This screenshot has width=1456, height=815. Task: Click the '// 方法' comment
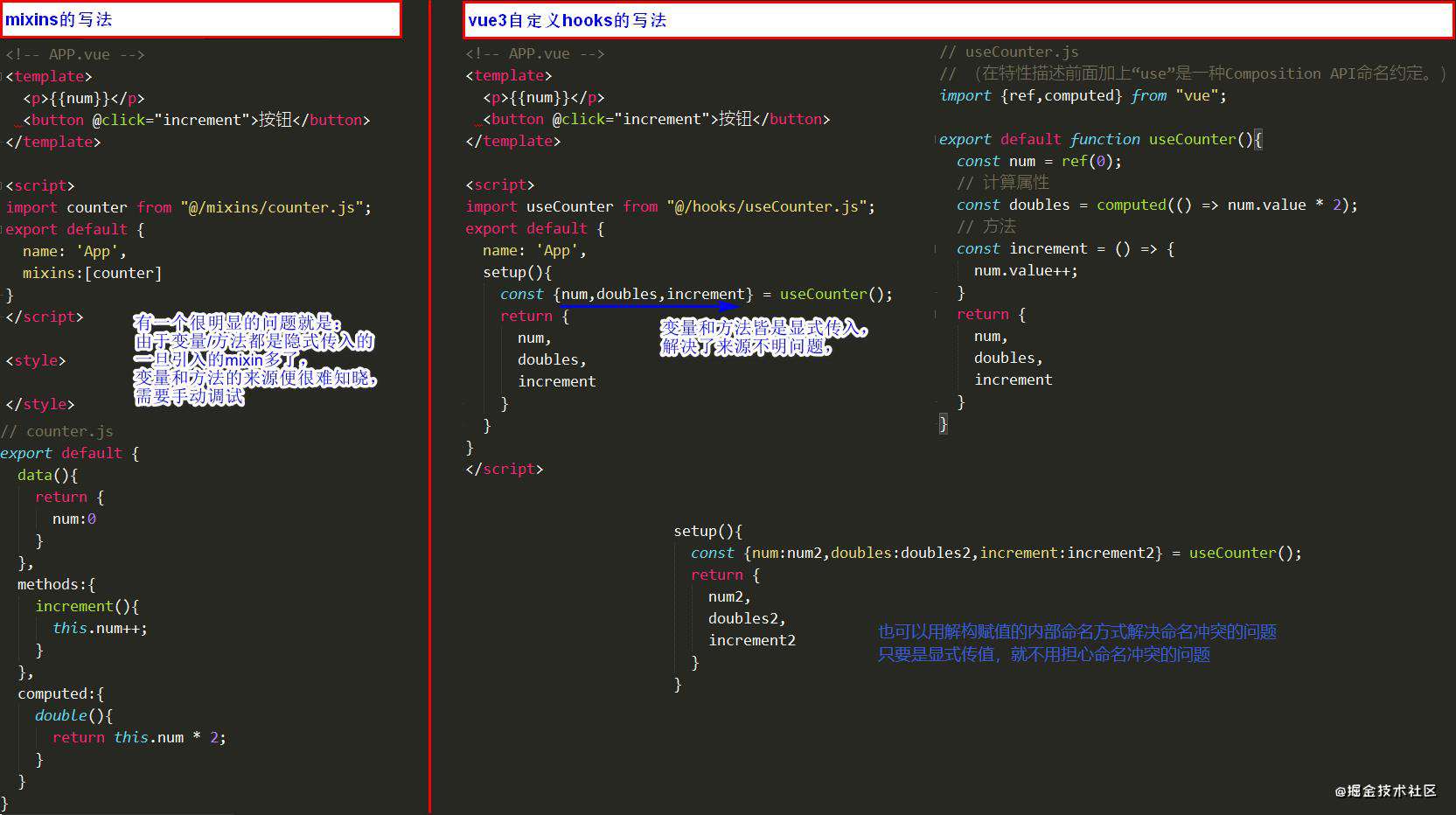[x=986, y=226]
